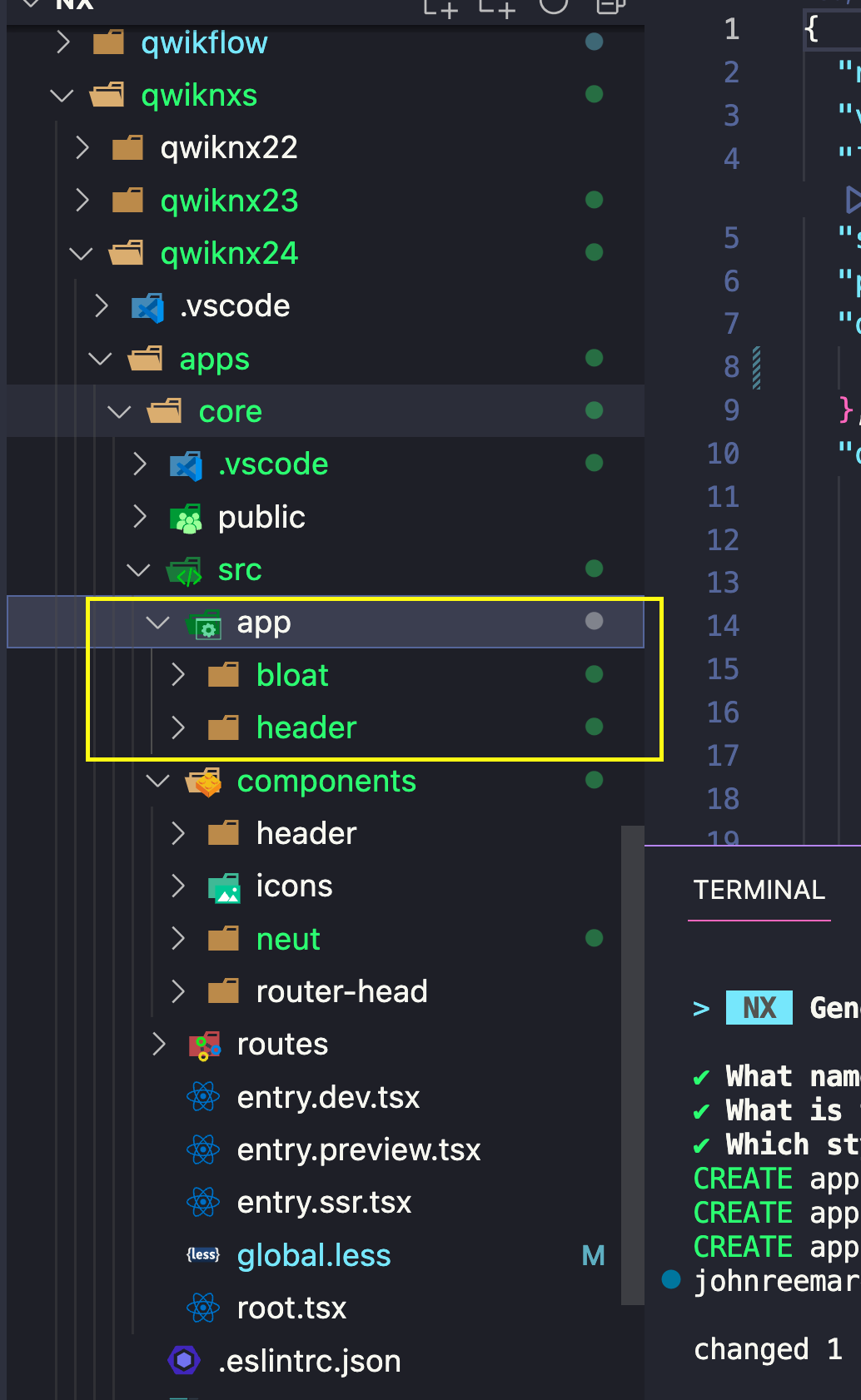Viewport: 861px width, 1400px height.
Task: Click the bloat folder icon
Action: click(x=223, y=675)
